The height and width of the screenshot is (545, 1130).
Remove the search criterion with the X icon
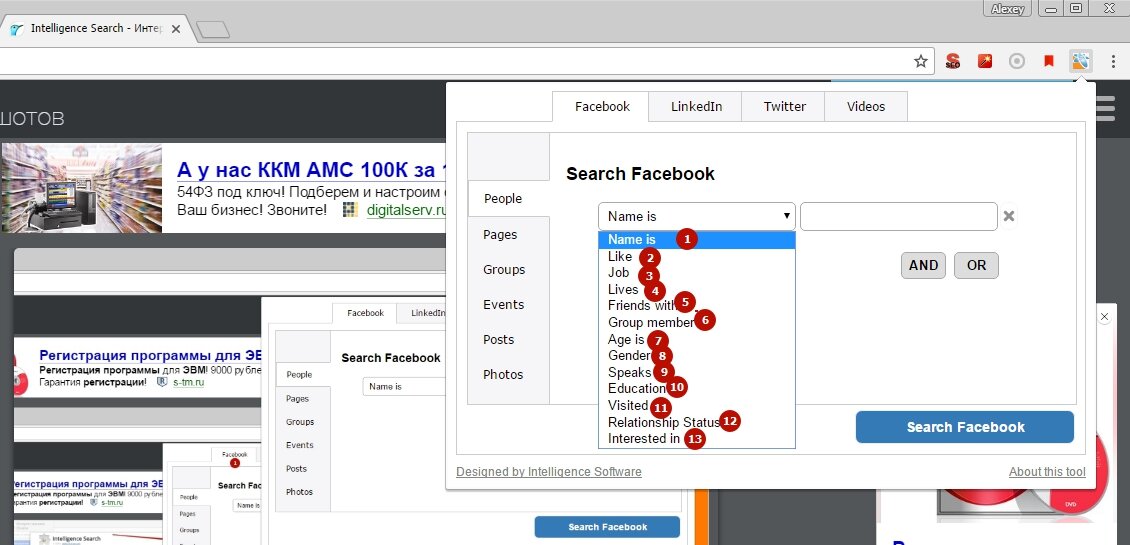click(x=1010, y=216)
